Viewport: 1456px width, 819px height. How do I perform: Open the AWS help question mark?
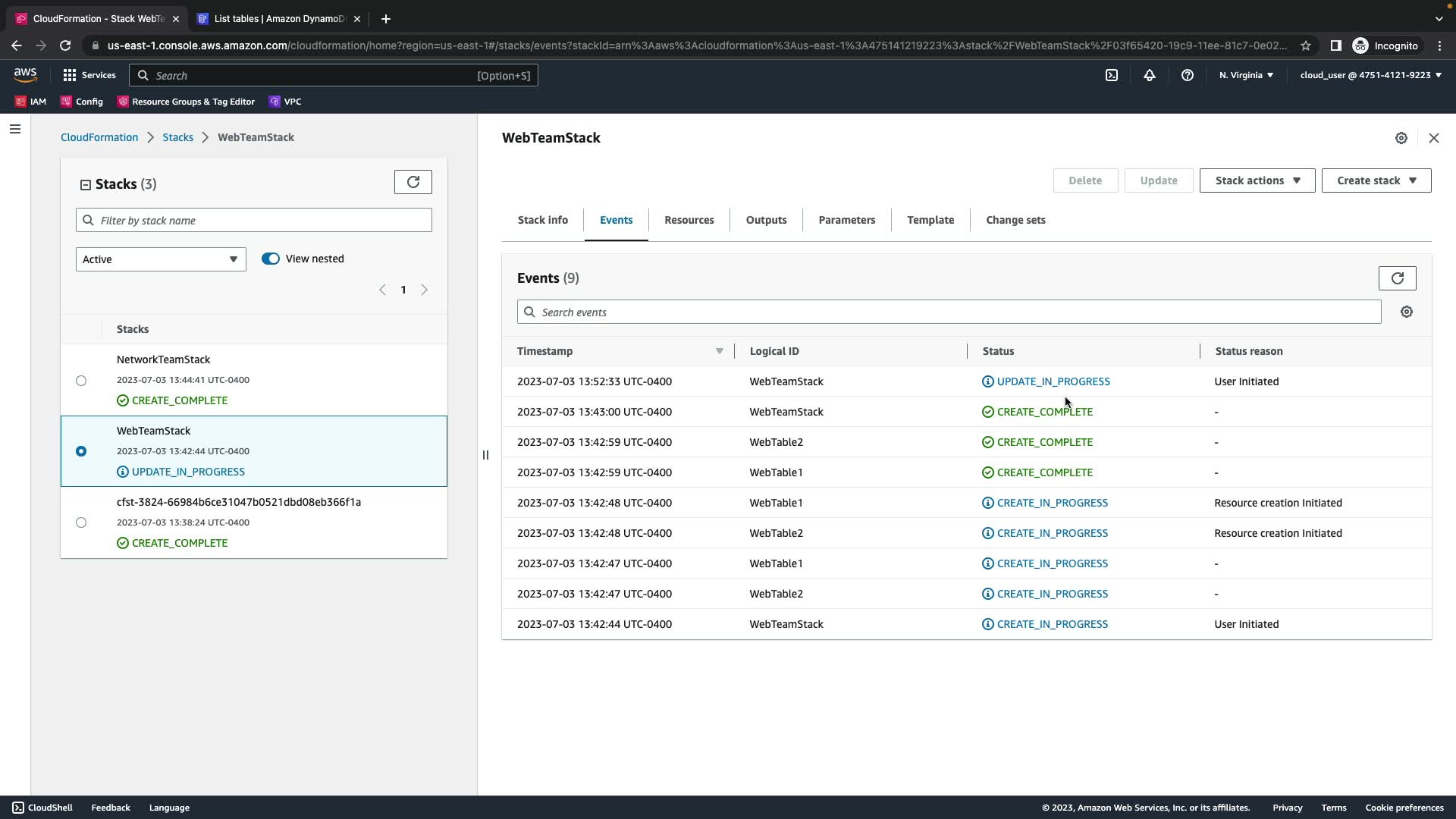pyautogui.click(x=1187, y=75)
